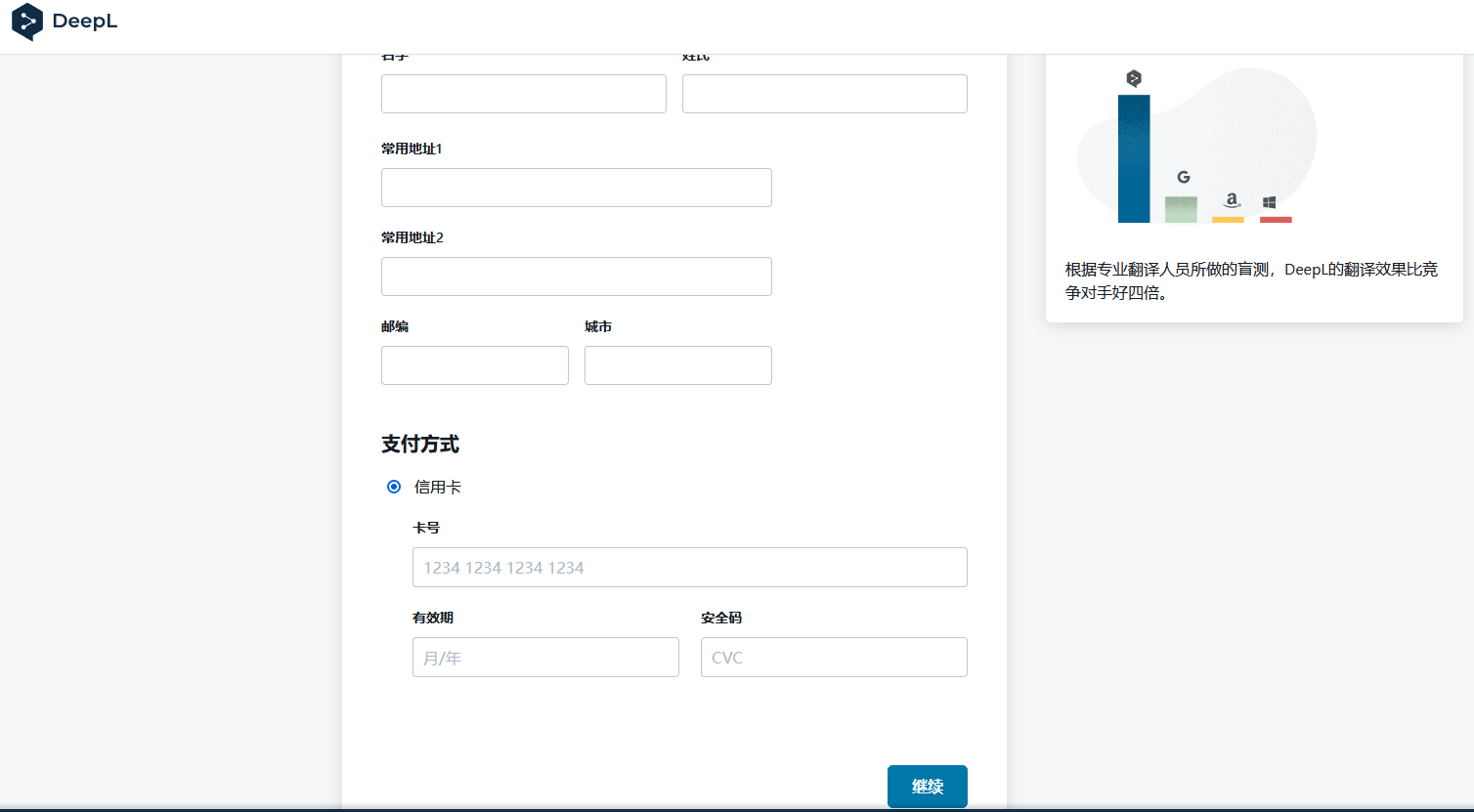Click the 有效期 expiry date field
Image resolution: width=1474 pixels, height=812 pixels.
point(545,658)
